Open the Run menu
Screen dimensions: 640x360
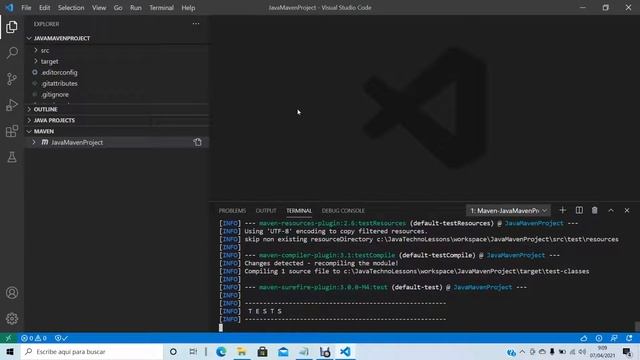coord(136,8)
